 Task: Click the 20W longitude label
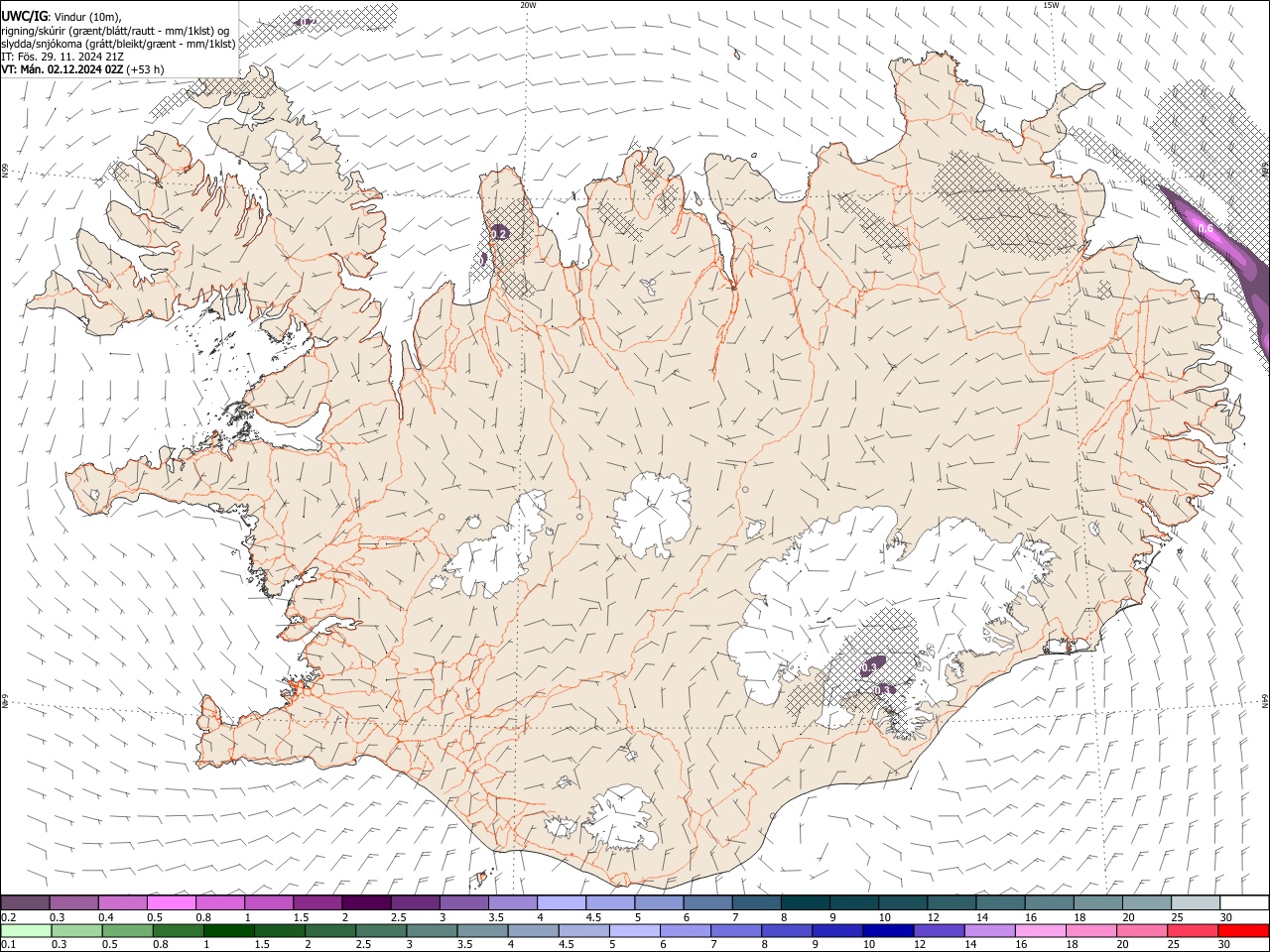tap(528, 5)
